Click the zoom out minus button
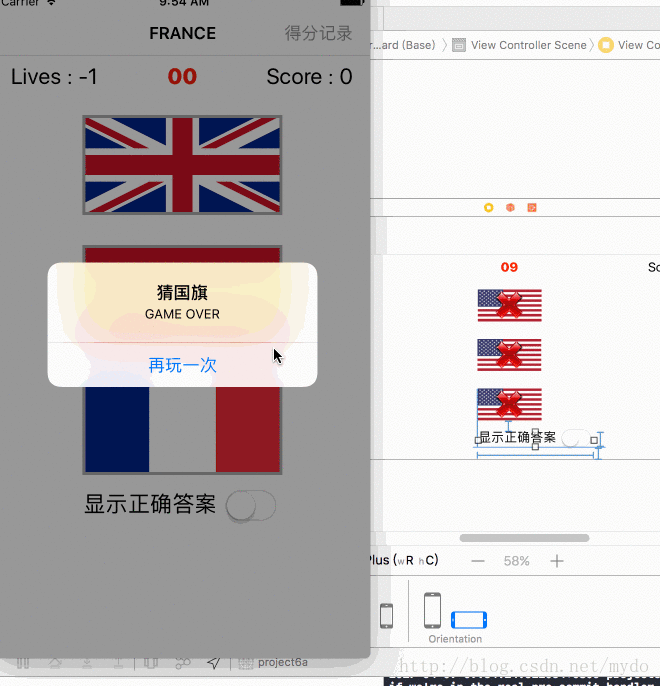 [x=478, y=561]
